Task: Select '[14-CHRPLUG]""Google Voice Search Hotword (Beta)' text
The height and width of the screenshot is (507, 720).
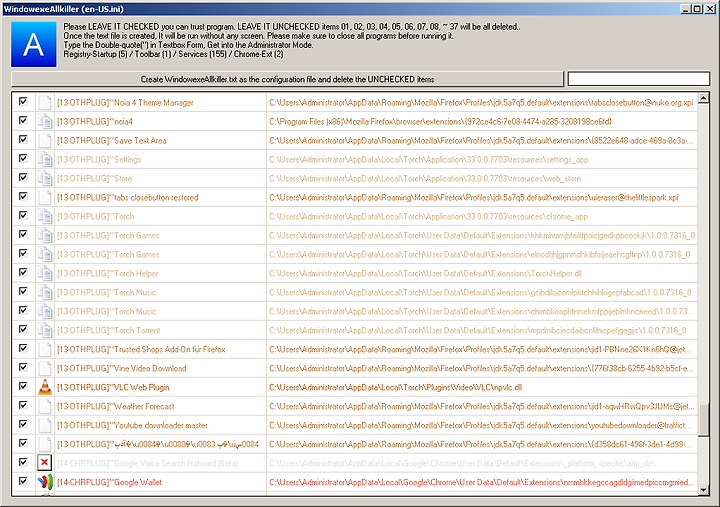Action: pos(147,463)
